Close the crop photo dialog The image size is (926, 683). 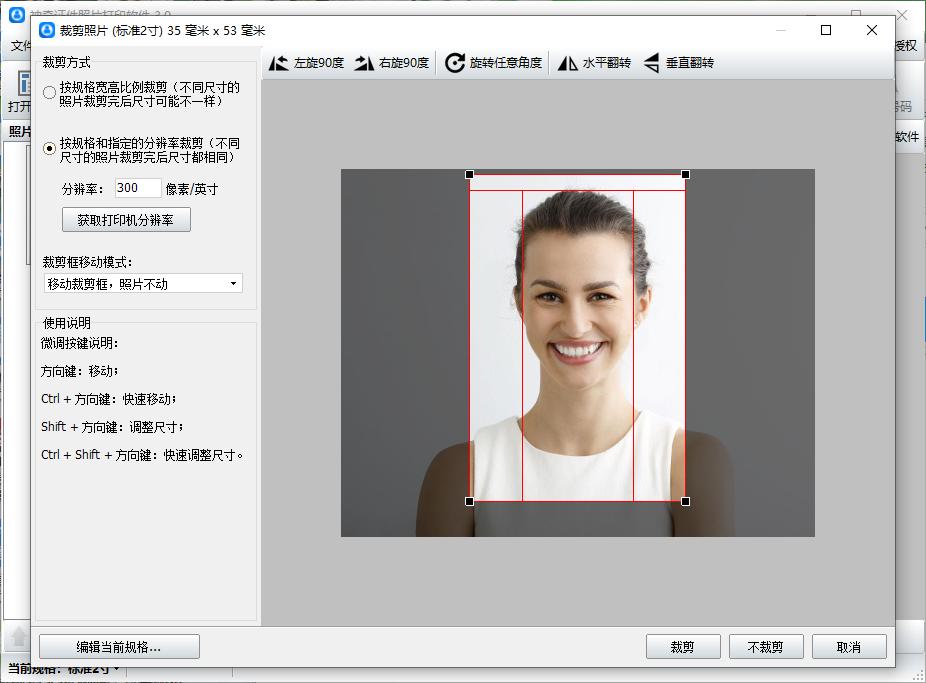point(871,30)
